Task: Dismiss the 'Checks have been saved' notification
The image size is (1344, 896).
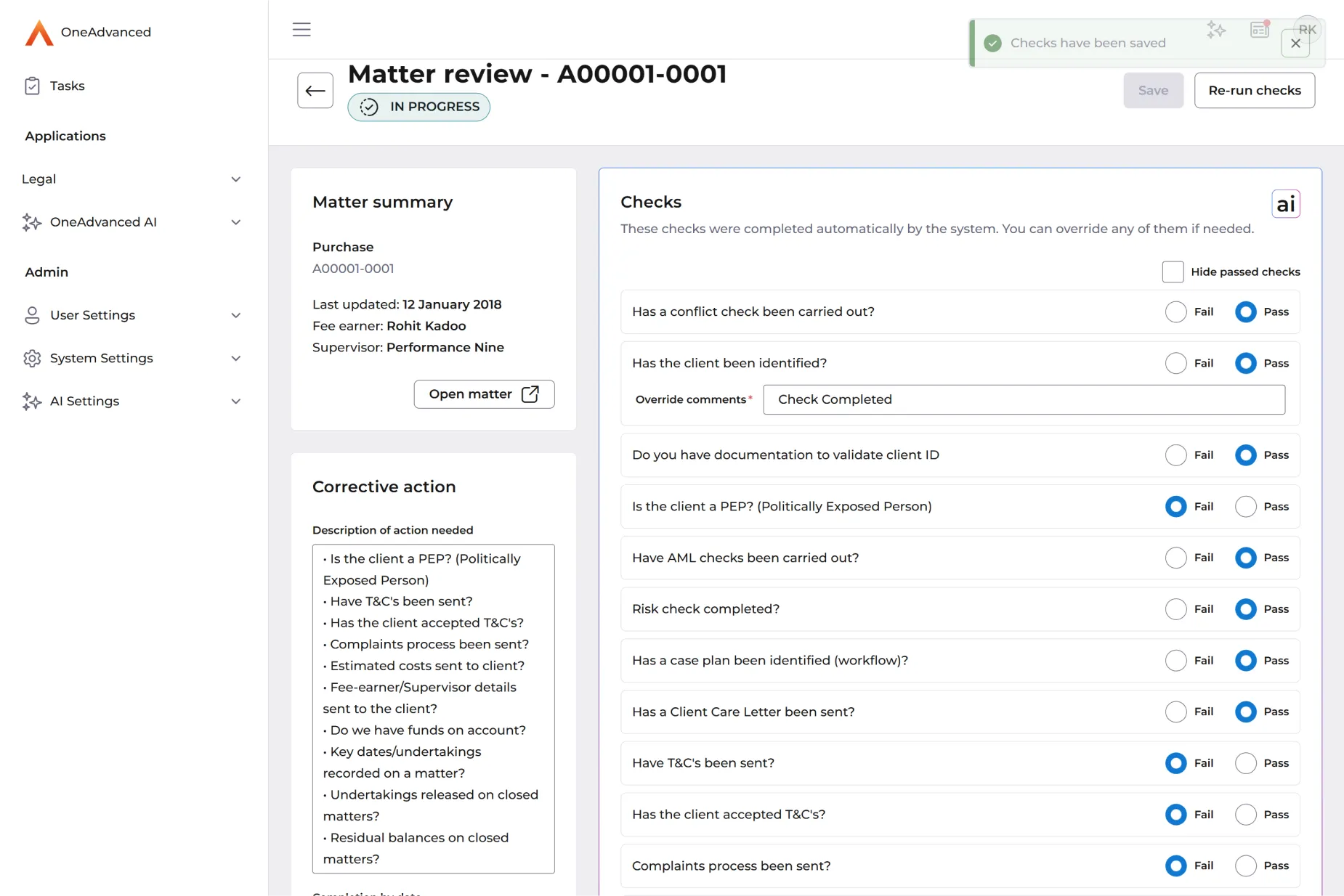Action: (1295, 44)
